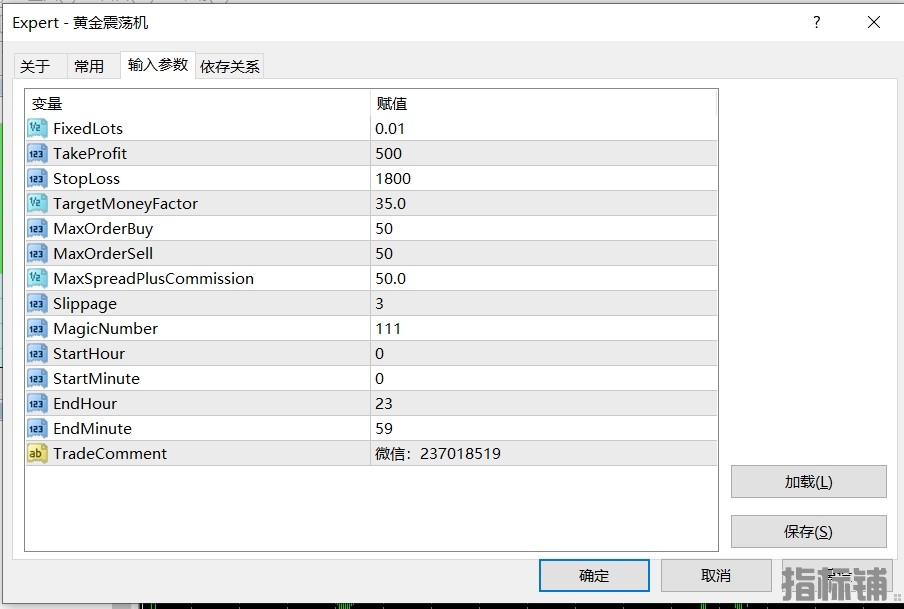The height and width of the screenshot is (609, 904).
Task: Select the EndMinute value 59 cell
Action: click(x=543, y=428)
